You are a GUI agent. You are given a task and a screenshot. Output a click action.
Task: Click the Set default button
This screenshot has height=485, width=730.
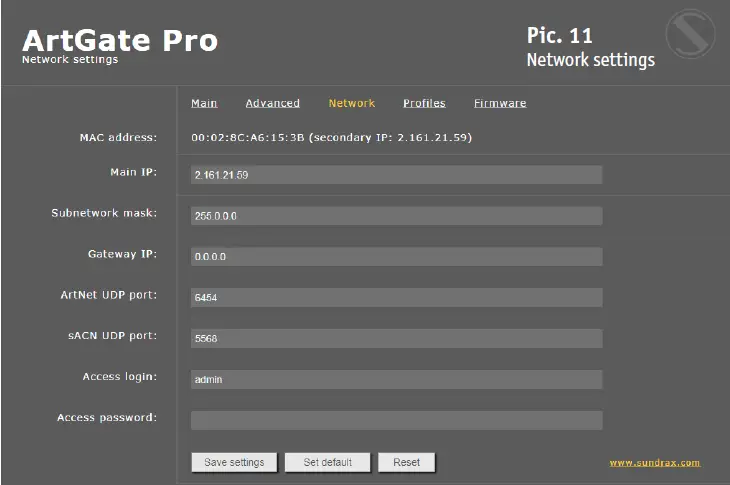tap(328, 462)
